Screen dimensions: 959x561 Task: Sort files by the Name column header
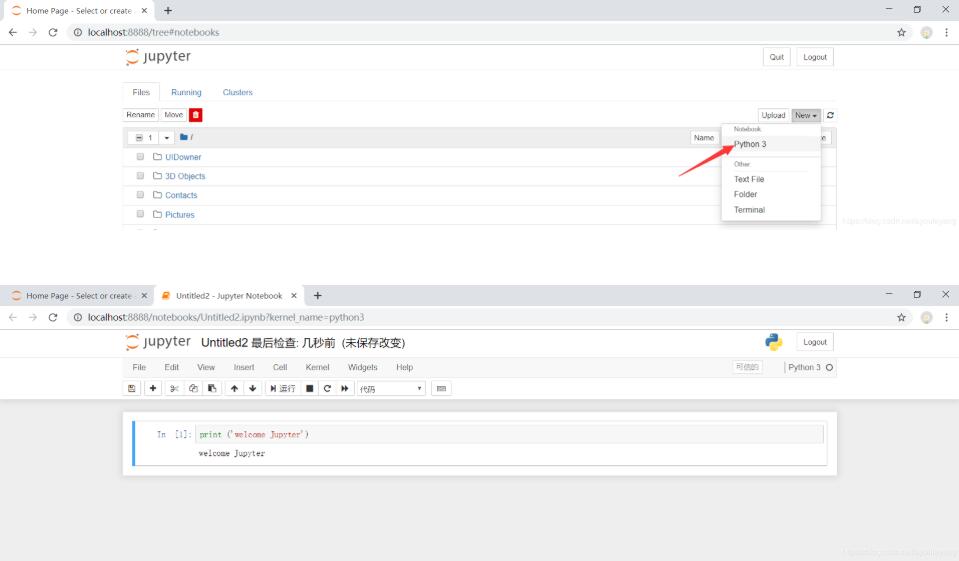[x=704, y=138]
